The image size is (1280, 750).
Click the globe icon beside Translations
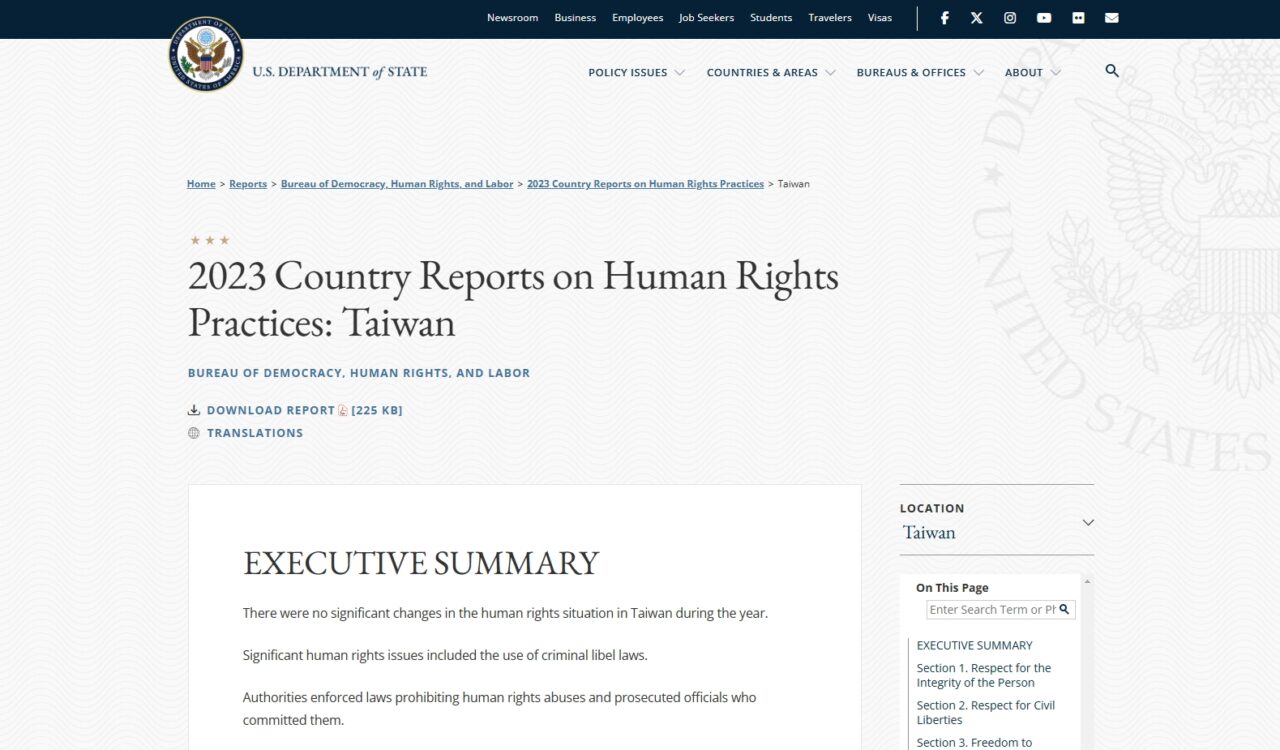coord(194,433)
